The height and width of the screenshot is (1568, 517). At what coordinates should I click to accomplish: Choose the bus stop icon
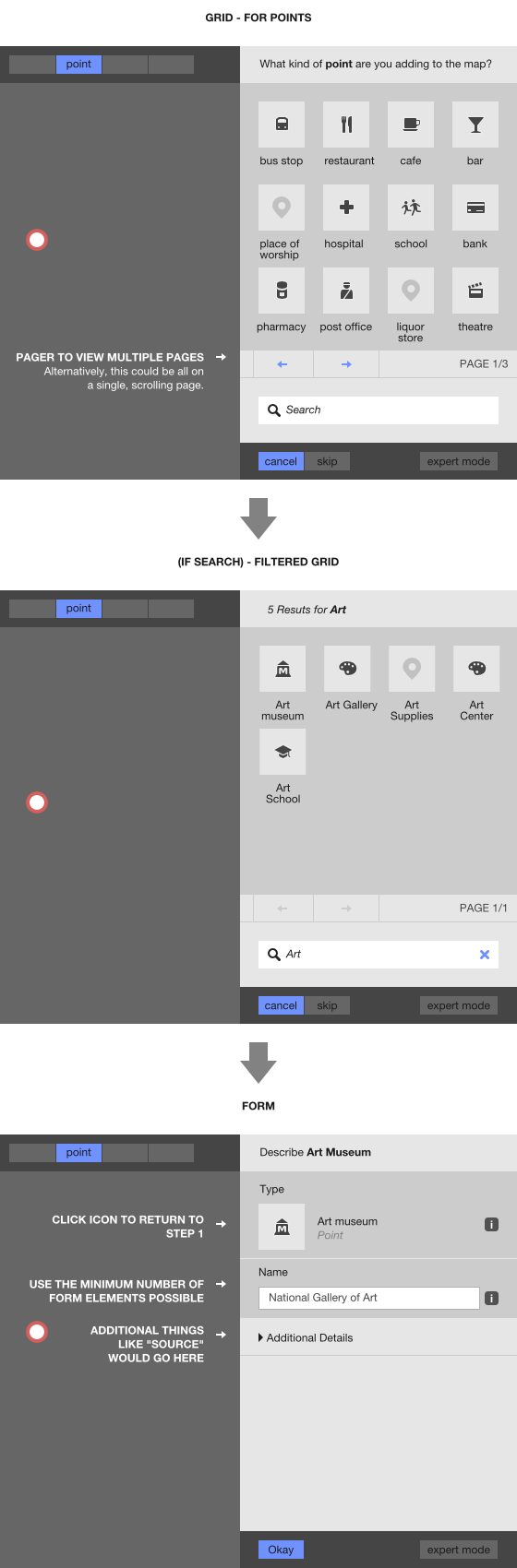click(282, 125)
